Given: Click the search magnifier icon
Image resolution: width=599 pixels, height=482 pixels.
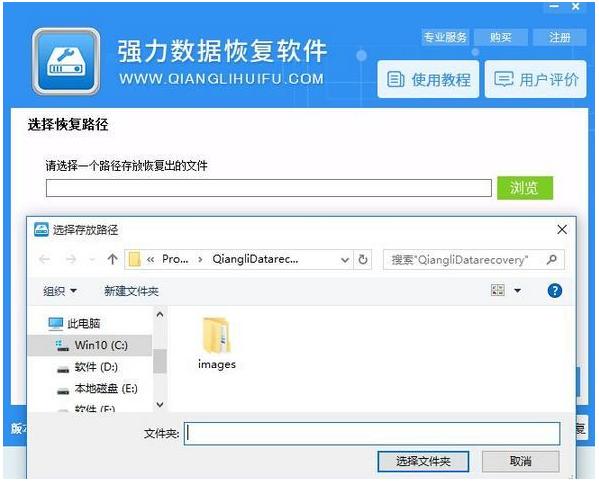Looking at the screenshot, I should (552, 260).
